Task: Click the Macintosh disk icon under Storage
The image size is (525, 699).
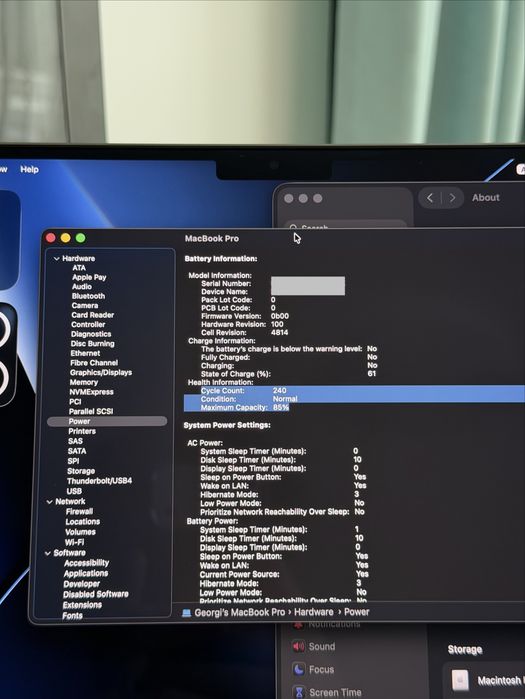Action: [x=460, y=681]
